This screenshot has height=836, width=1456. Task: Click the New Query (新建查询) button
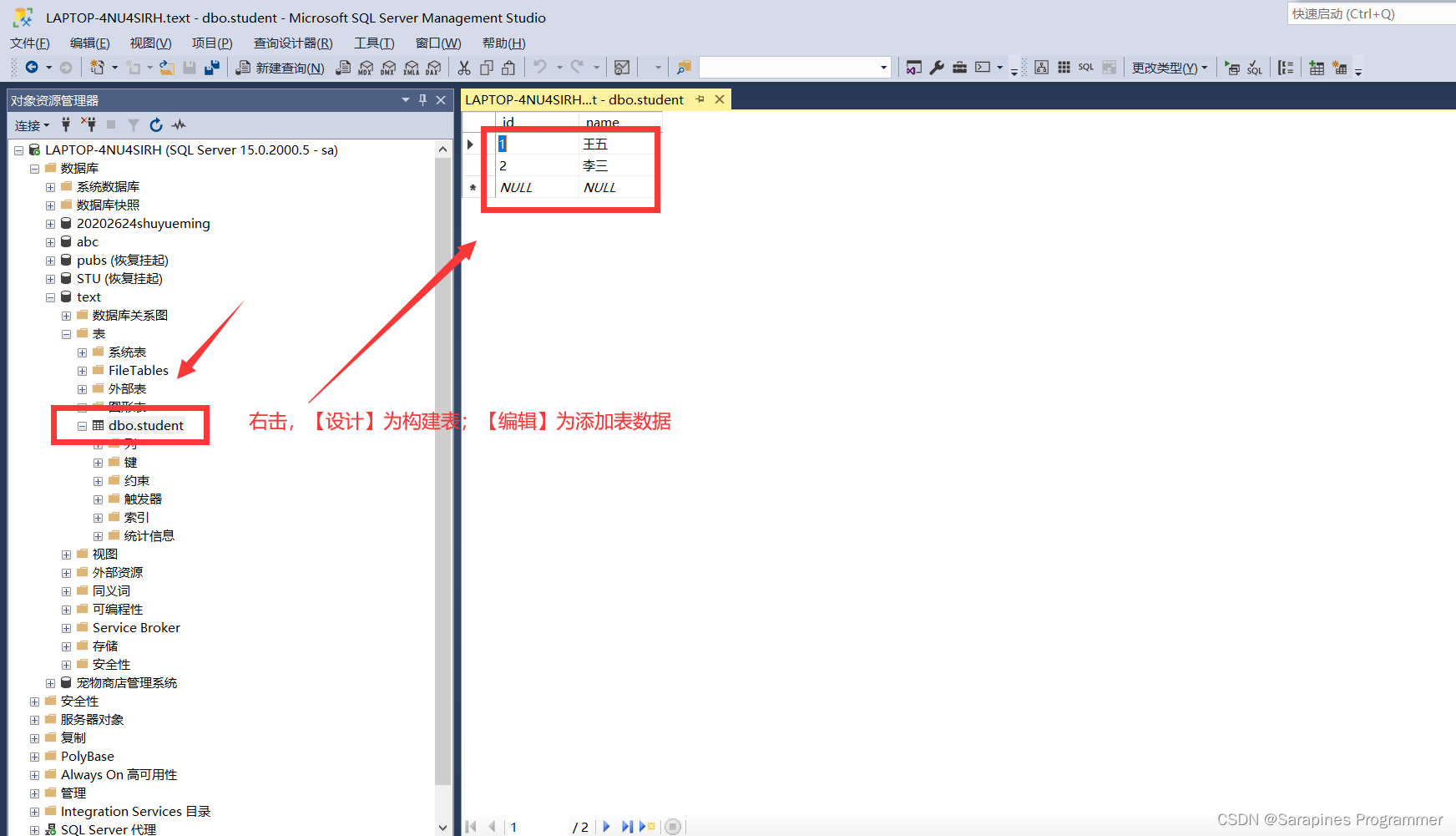tap(280, 68)
